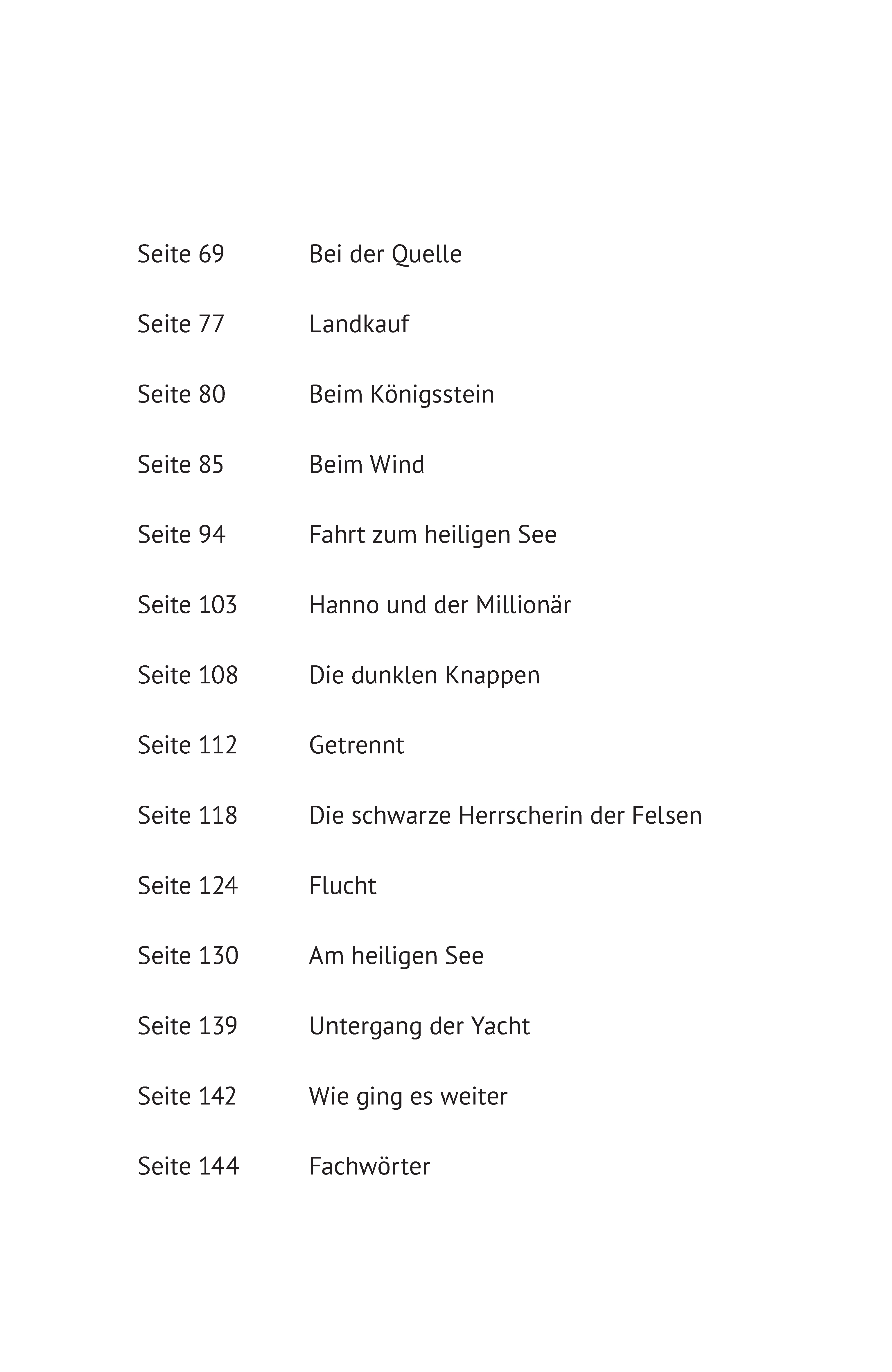Click the 'Beim Wind' chapter title
Viewport: 892px width, 1372px height.
coord(367,465)
